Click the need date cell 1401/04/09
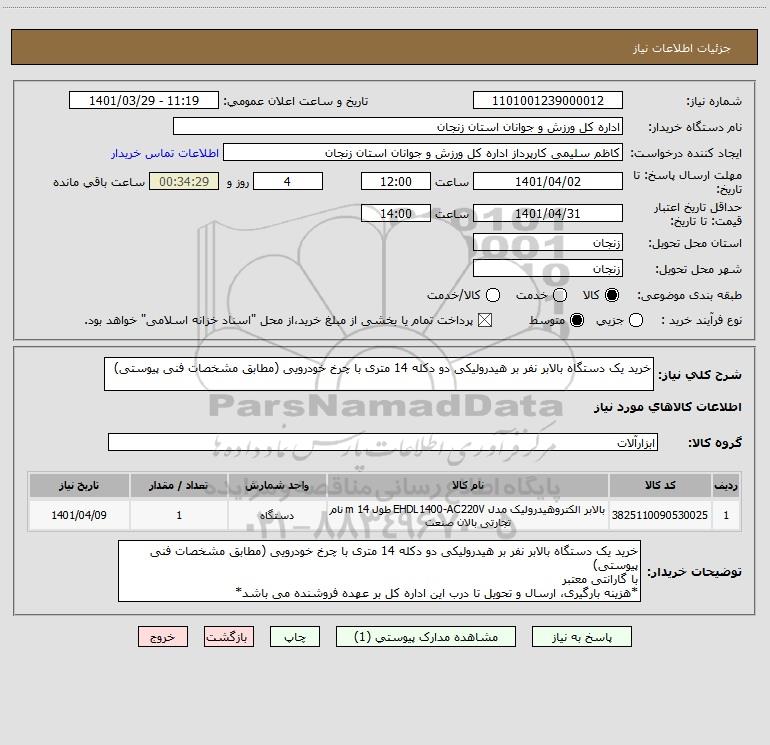The width and height of the screenshot is (770, 745). coord(79,515)
